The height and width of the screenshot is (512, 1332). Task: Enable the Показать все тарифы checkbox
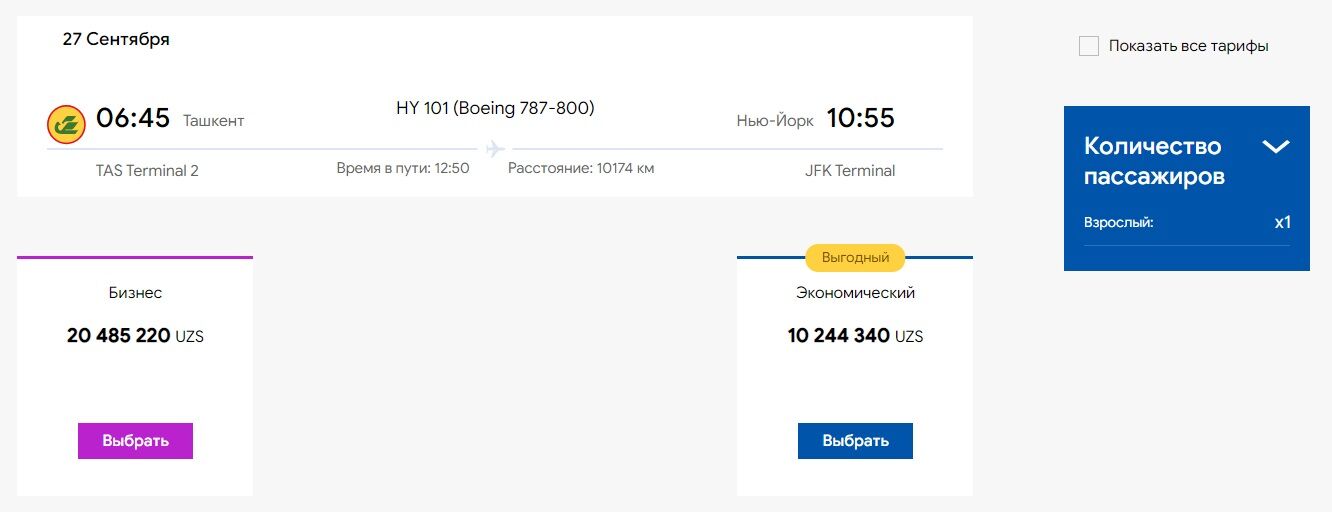click(x=1089, y=46)
